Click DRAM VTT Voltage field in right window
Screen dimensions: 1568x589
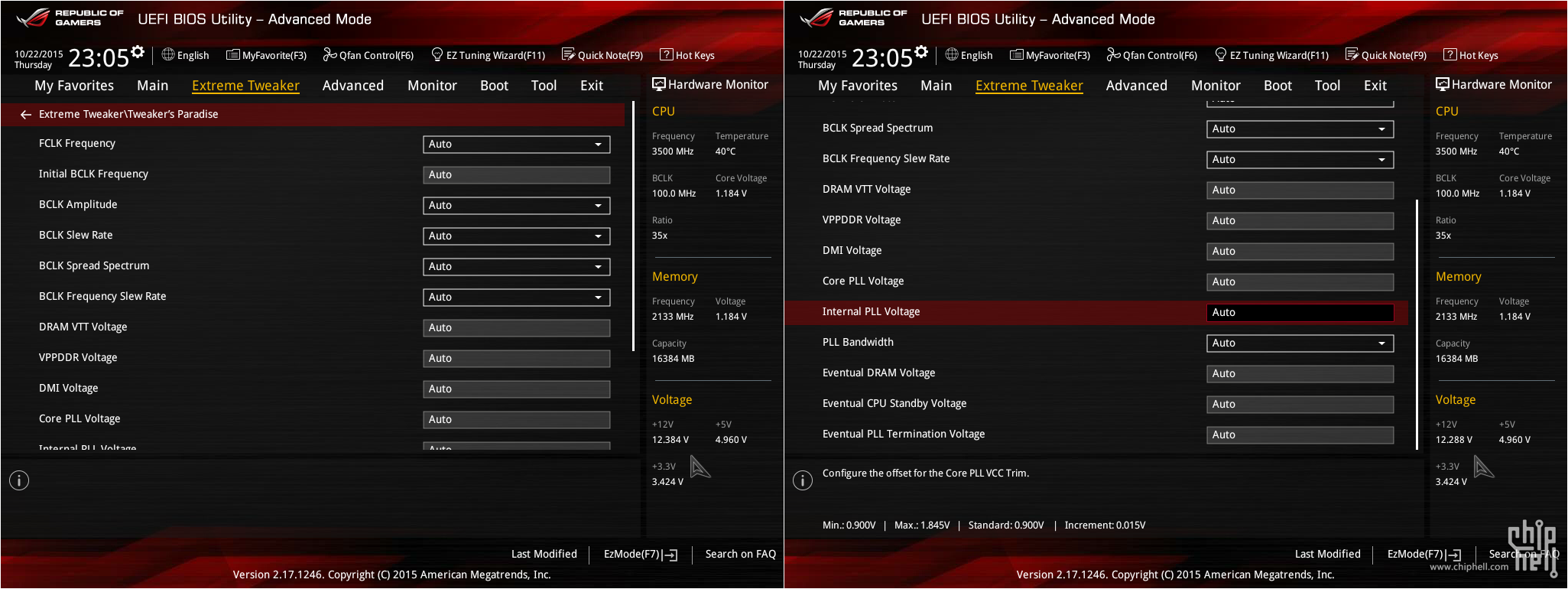[x=1300, y=190]
